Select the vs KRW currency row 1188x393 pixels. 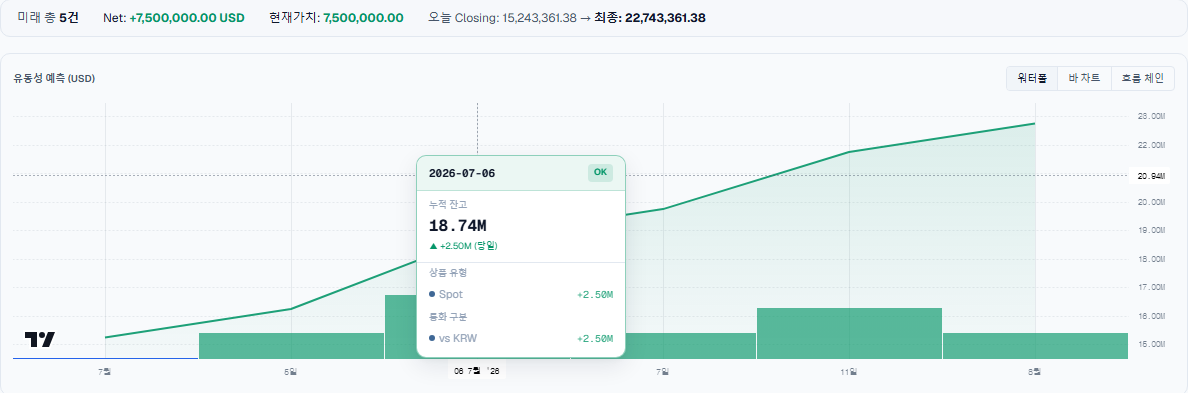point(521,338)
